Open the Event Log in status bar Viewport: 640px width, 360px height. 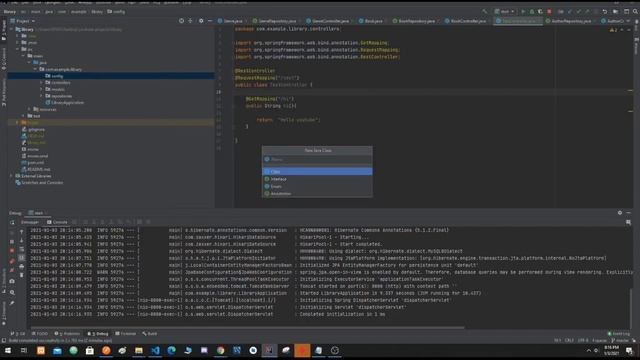click(x=619, y=333)
